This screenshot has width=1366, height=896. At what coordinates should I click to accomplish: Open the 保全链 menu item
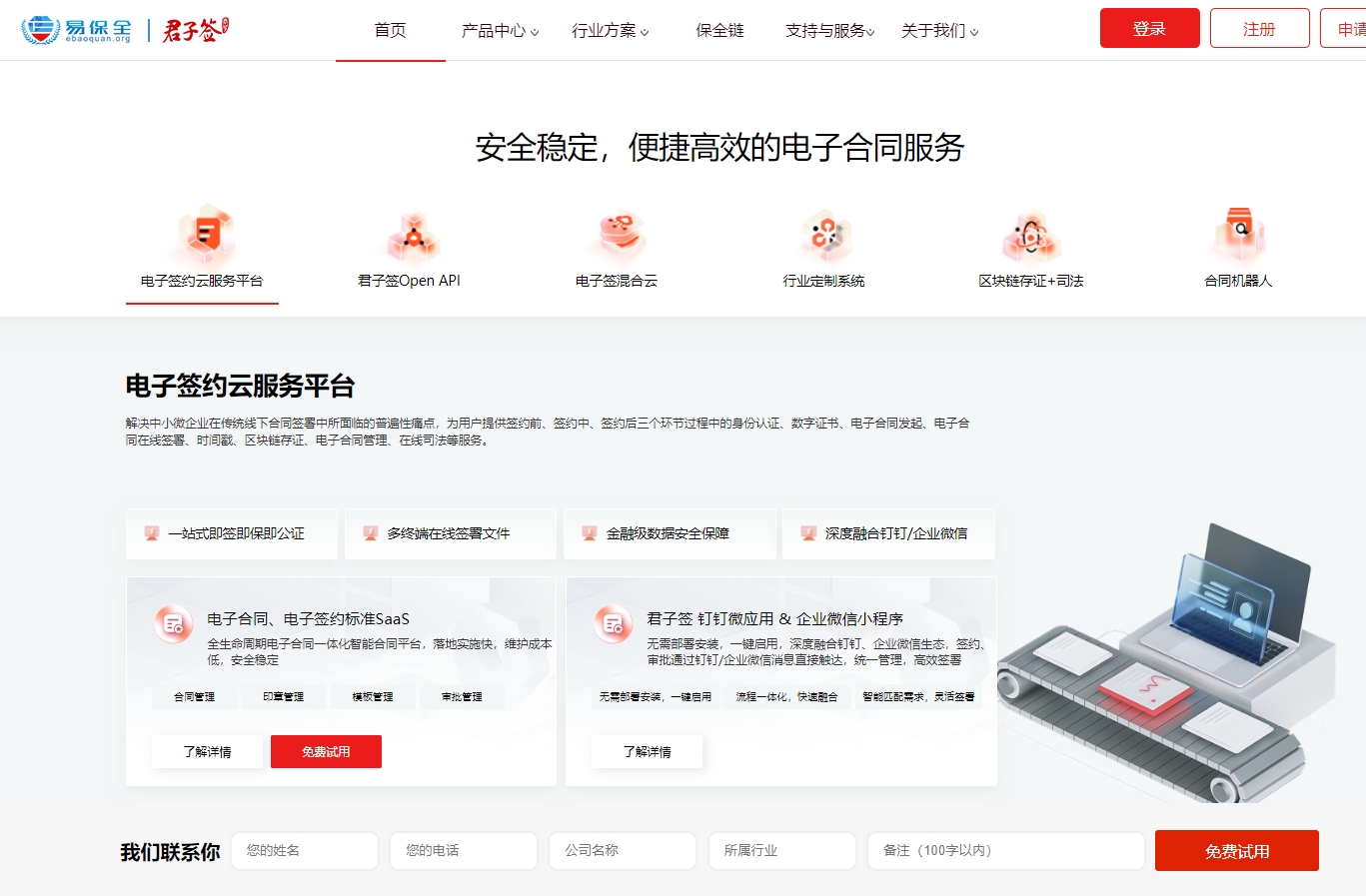[719, 31]
